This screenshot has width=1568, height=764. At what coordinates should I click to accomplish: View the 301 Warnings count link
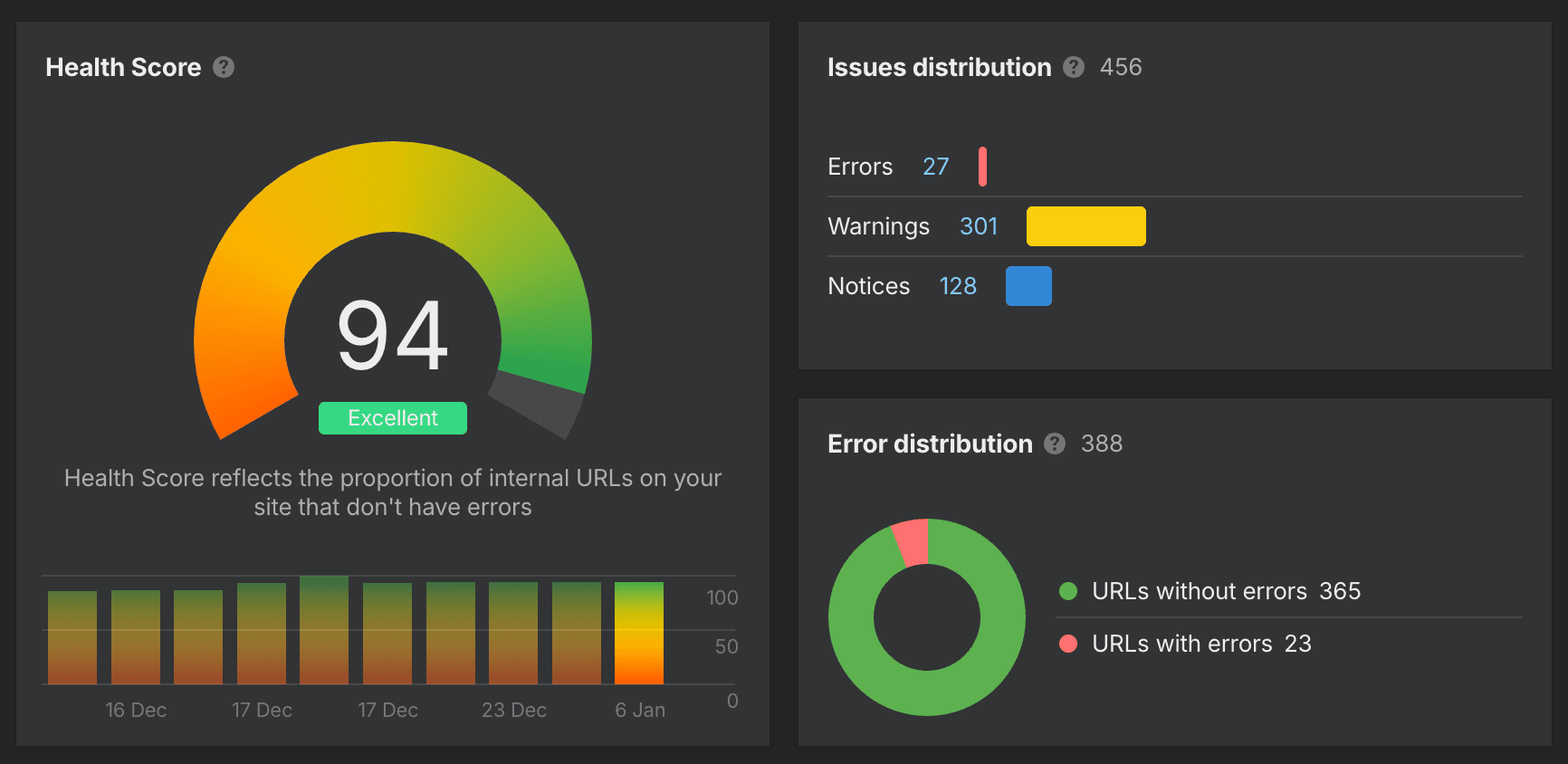pyautogui.click(x=979, y=226)
